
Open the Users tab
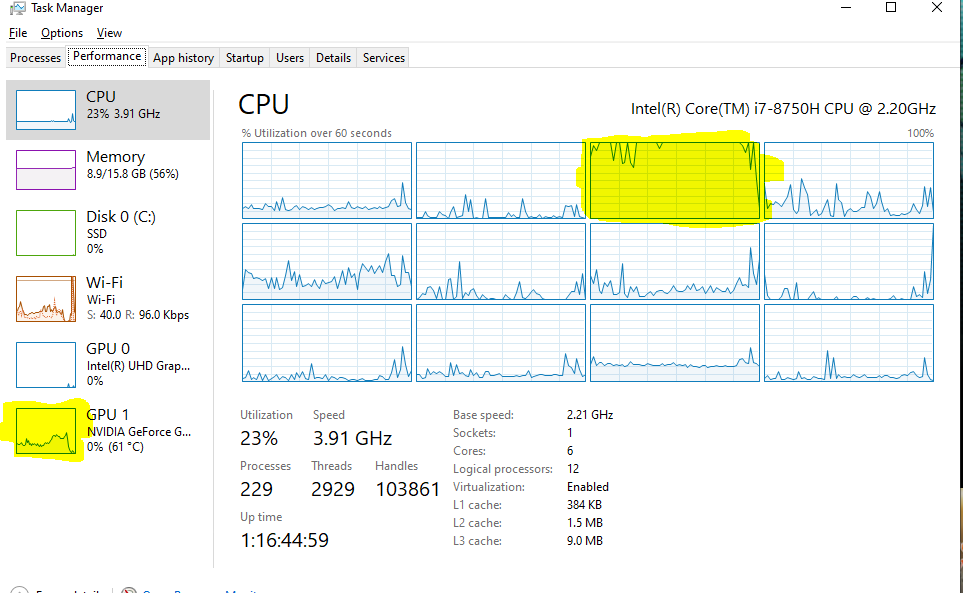[290, 58]
